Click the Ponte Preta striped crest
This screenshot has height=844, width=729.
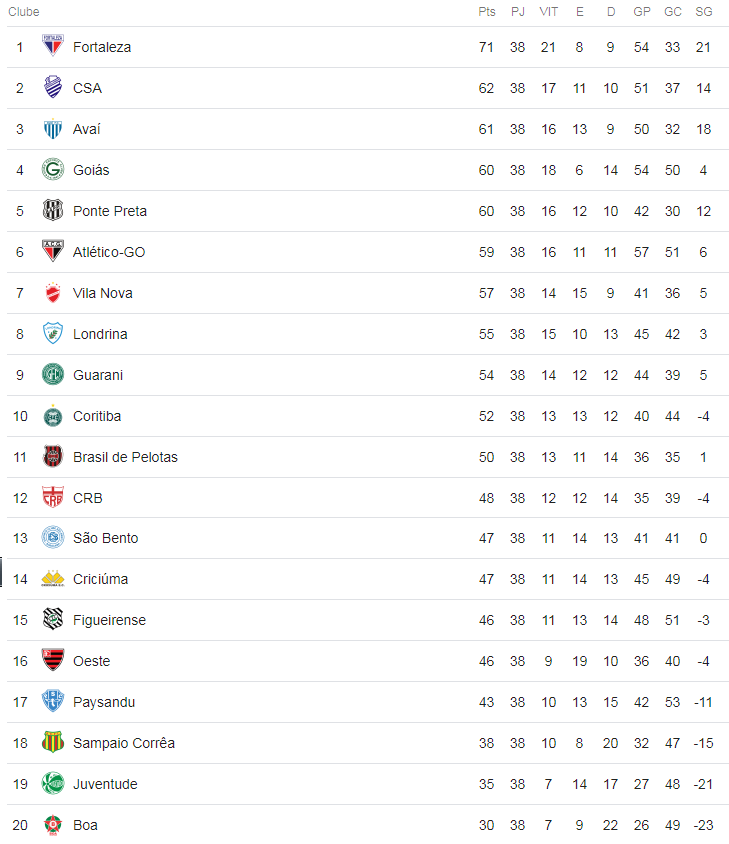pyautogui.click(x=53, y=210)
